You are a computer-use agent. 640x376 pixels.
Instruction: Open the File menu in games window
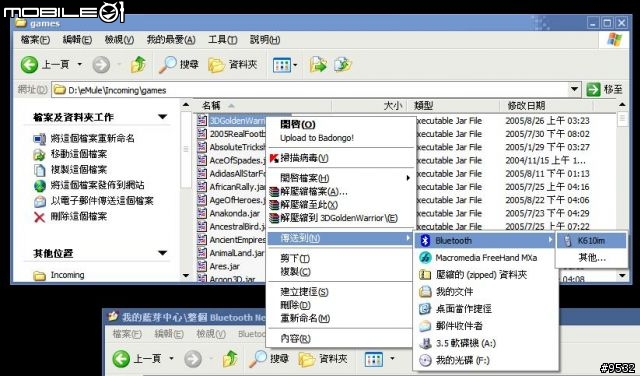pos(35,40)
